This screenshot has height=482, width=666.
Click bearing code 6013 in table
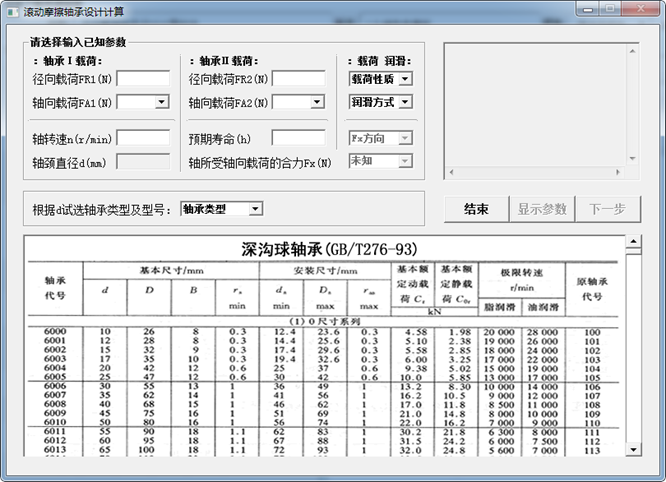(x=55, y=449)
